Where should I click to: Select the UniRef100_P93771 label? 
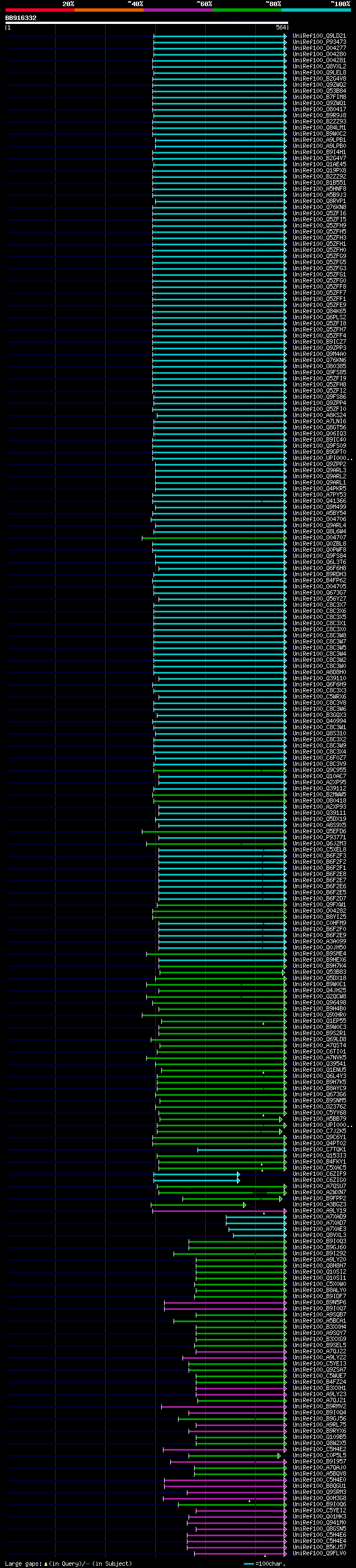tap(319, 838)
